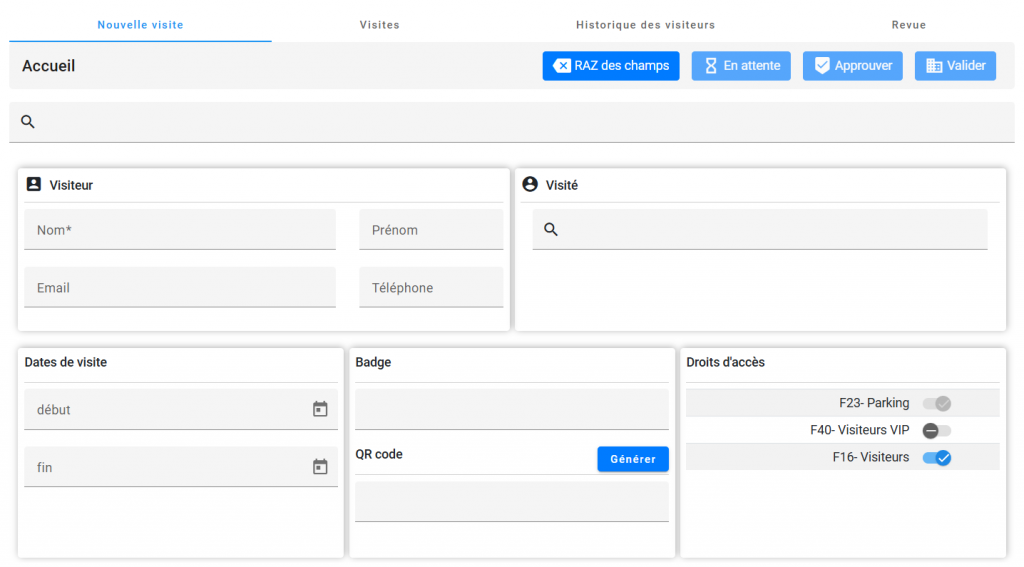
Task: Generate a QR code with Générer
Action: [x=633, y=459]
